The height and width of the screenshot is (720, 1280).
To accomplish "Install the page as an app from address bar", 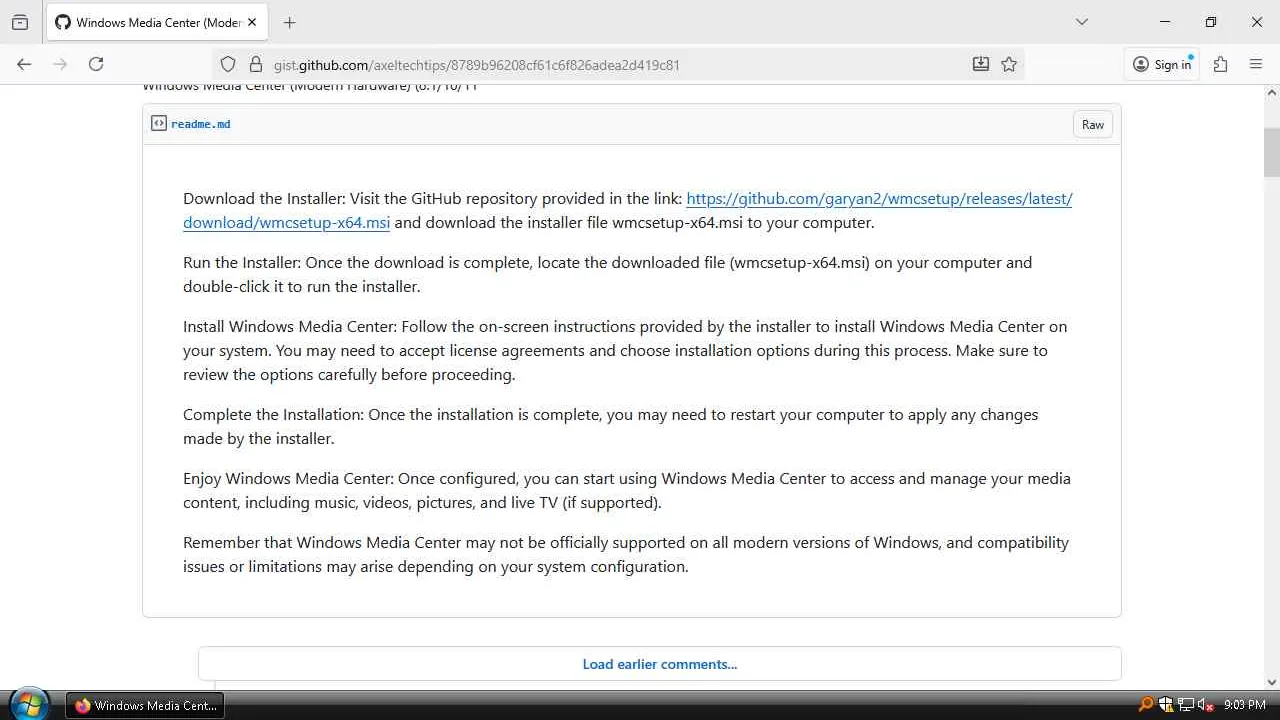I will (981, 64).
